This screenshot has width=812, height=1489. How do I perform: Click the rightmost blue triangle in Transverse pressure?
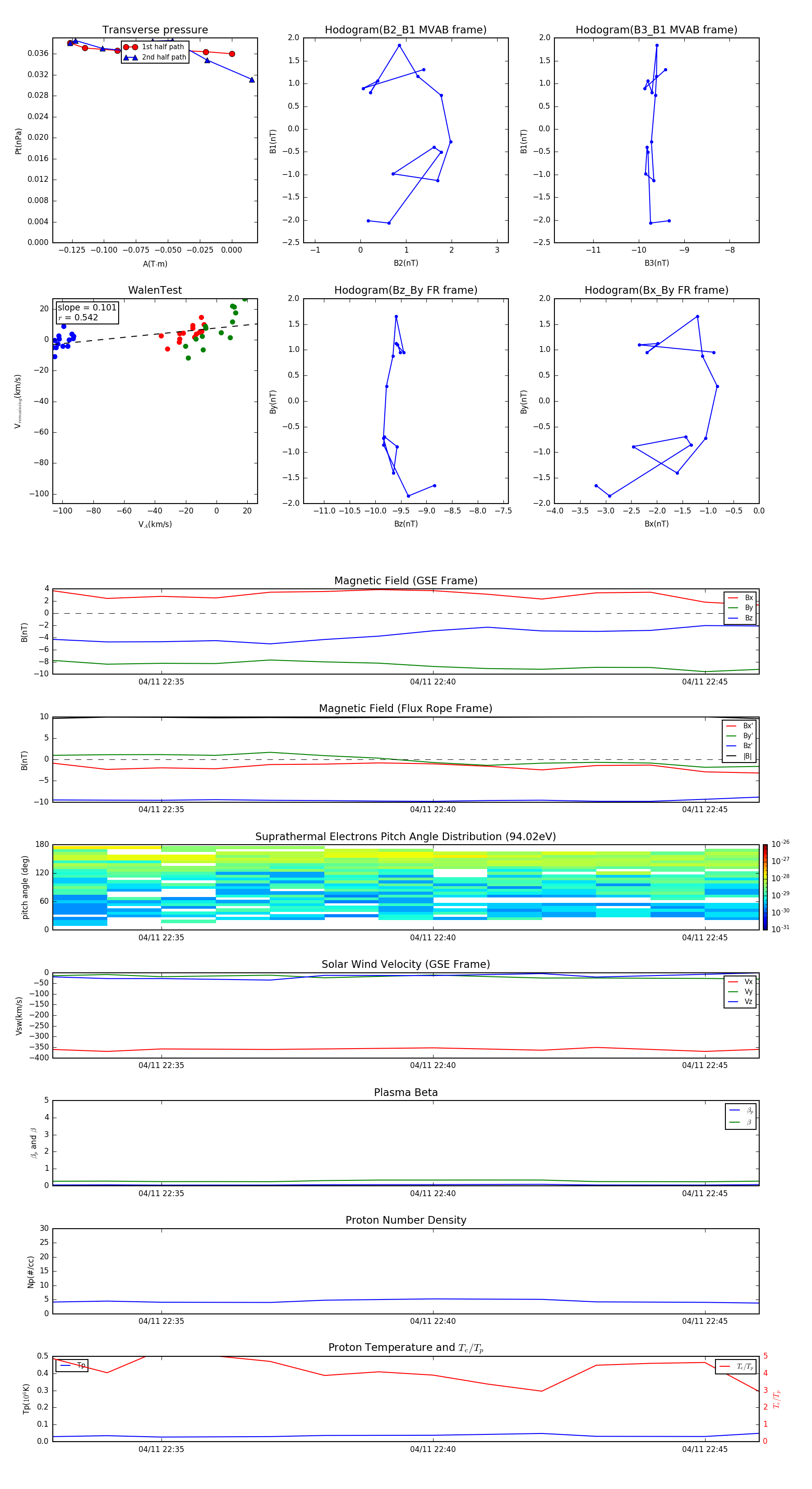251,80
